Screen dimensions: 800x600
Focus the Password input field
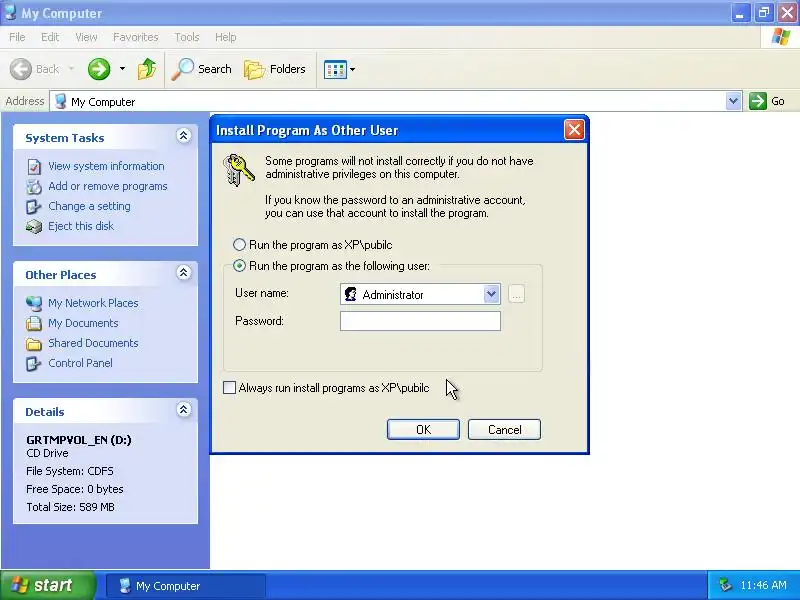pyautogui.click(x=420, y=321)
